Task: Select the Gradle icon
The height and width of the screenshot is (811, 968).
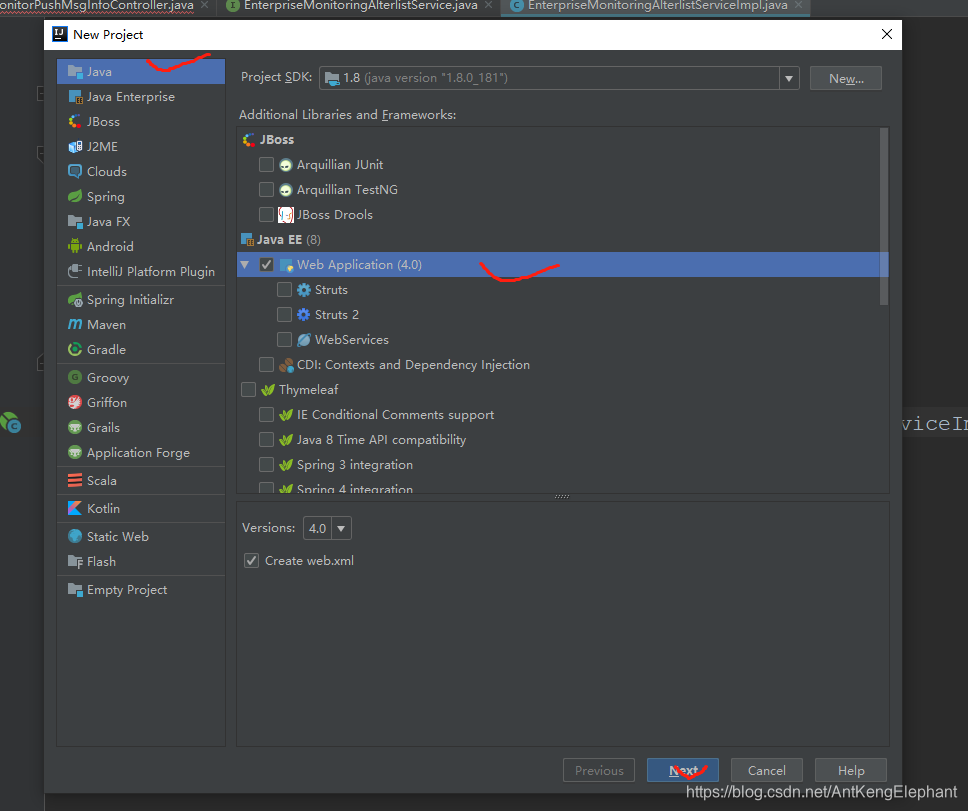Action: (x=75, y=350)
